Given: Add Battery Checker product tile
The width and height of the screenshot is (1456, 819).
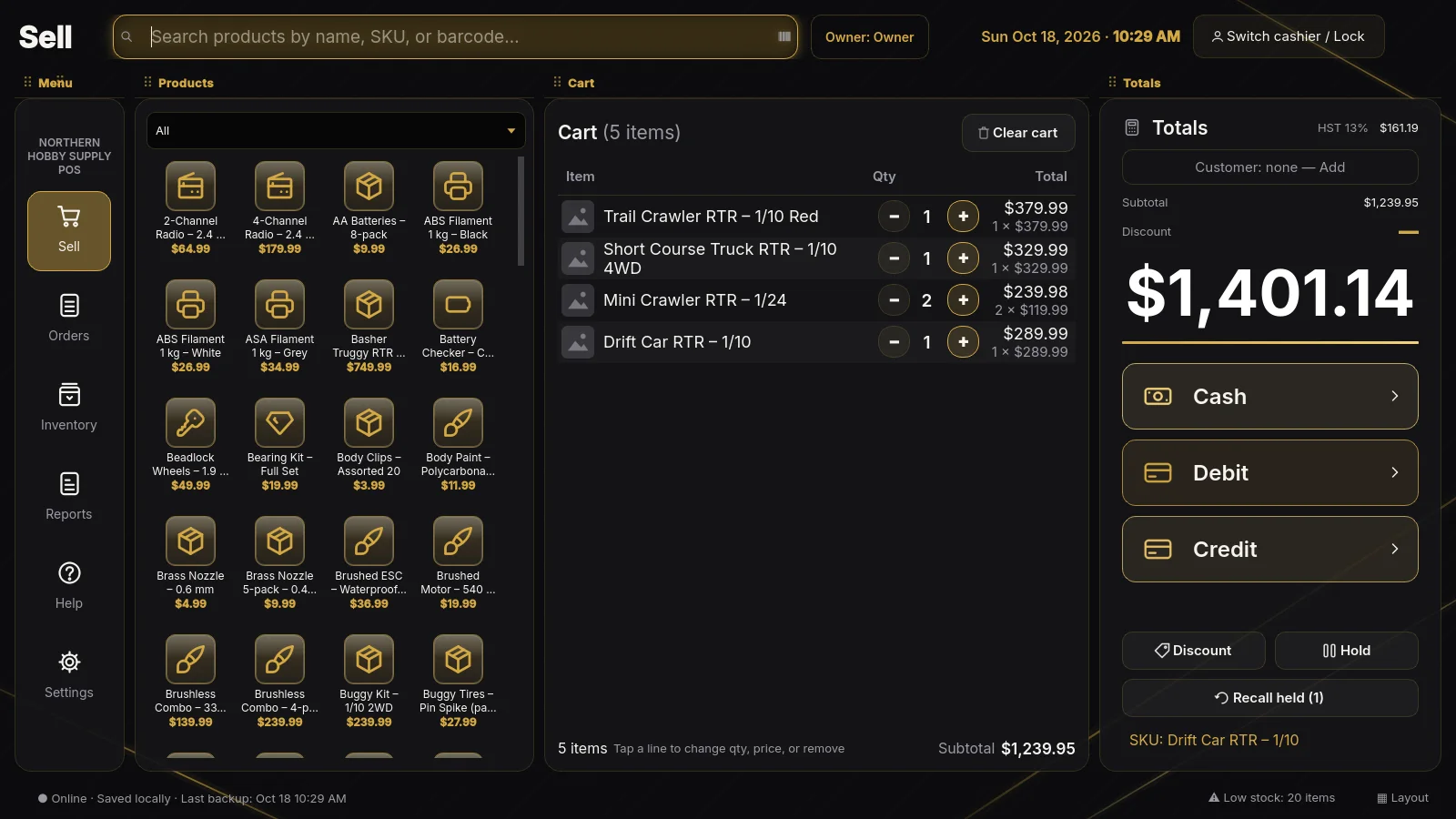Looking at the screenshot, I should click(458, 327).
